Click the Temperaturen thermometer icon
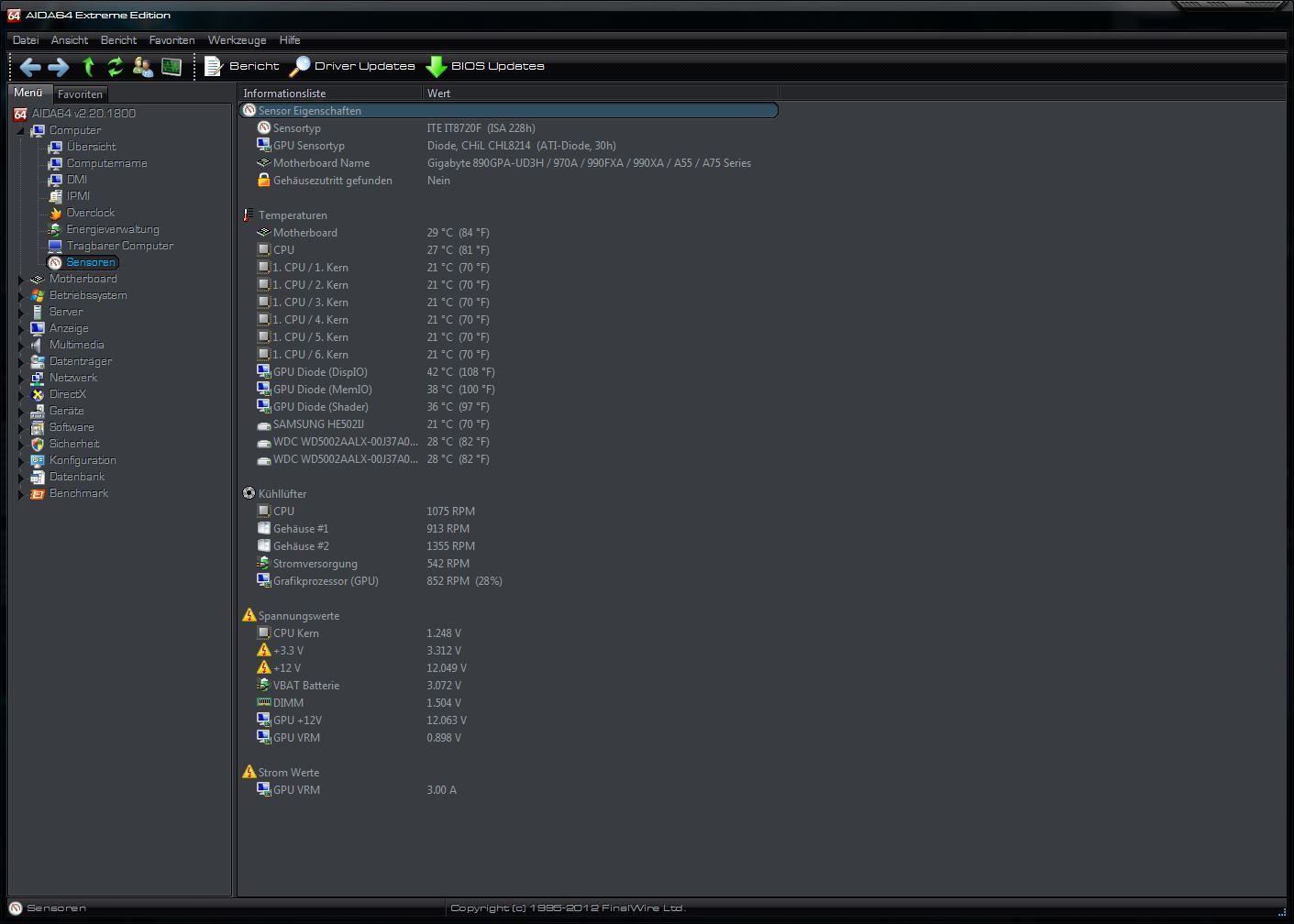This screenshot has height=924, width=1294. coord(249,214)
